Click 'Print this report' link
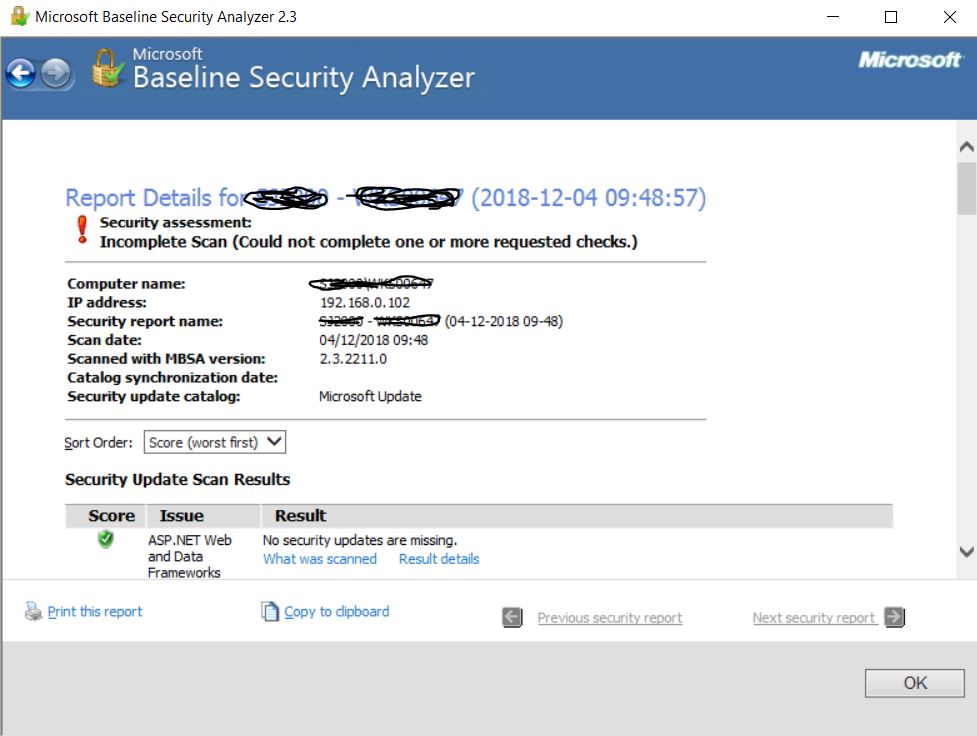The width and height of the screenshot is (977, 736). point(95,611)
